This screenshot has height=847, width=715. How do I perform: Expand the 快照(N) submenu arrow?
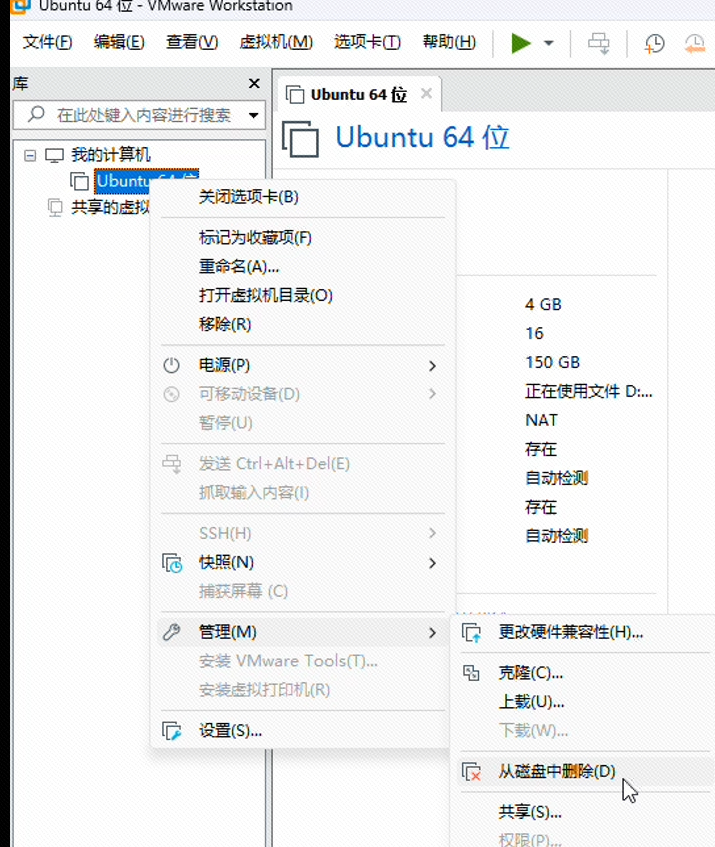[x=432, y=563]
